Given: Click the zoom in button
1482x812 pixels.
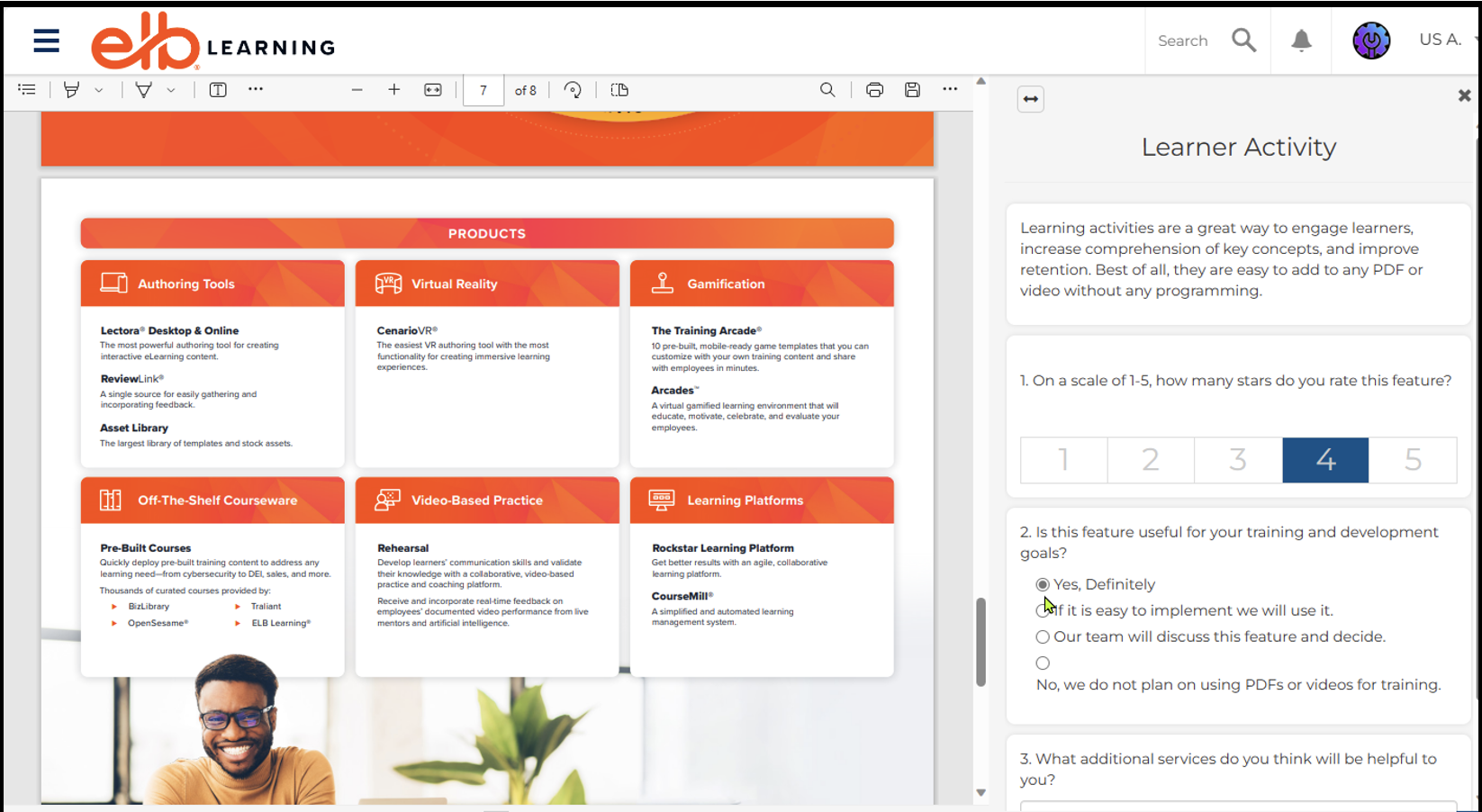Looking at the screenshot, I should (394, 89).
